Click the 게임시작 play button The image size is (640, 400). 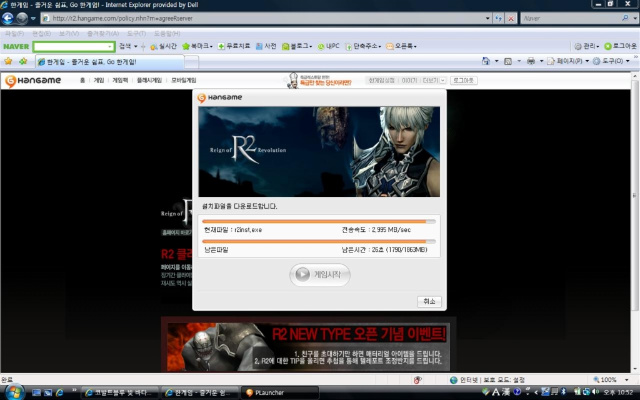pyautogui.click(x=320, y=275)
